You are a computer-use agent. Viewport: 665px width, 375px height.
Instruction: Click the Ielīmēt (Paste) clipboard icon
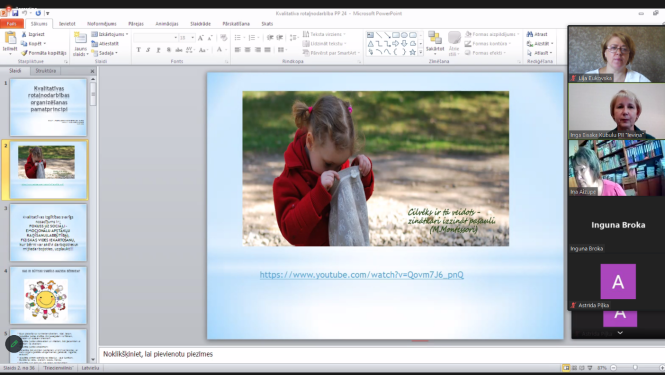click(10, 38)
